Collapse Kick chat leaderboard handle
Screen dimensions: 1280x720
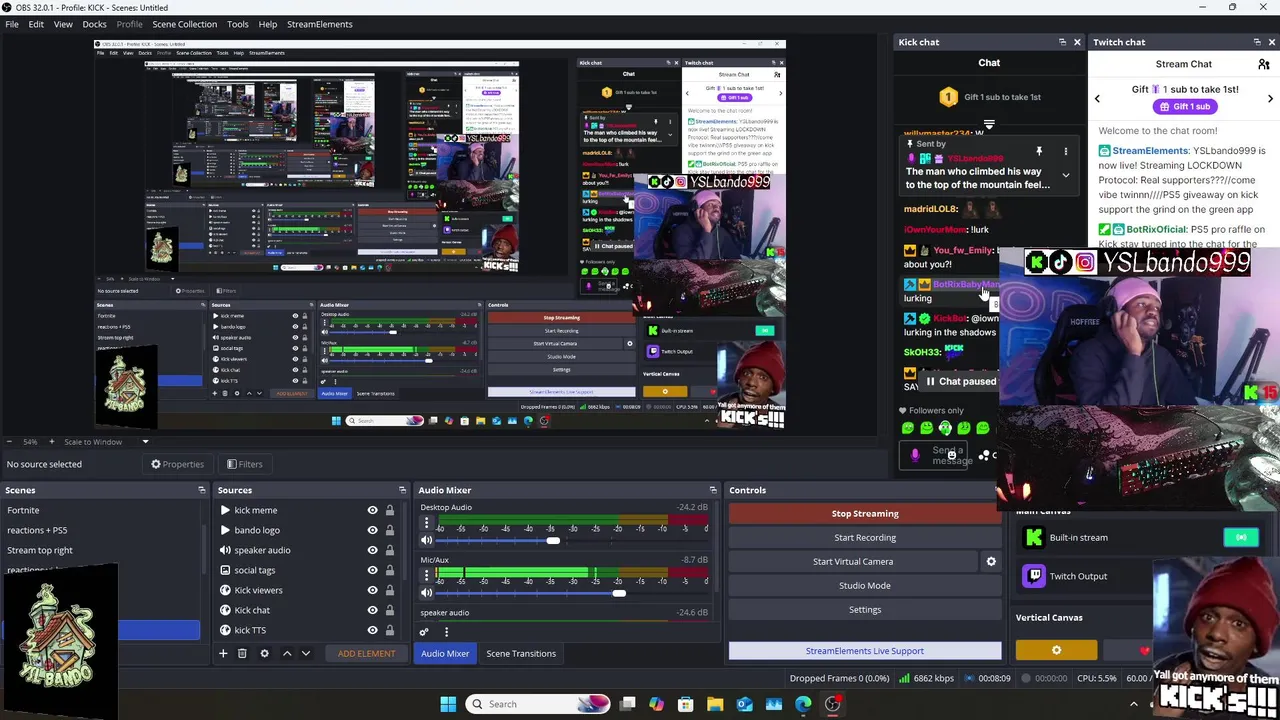coord(989,125)
